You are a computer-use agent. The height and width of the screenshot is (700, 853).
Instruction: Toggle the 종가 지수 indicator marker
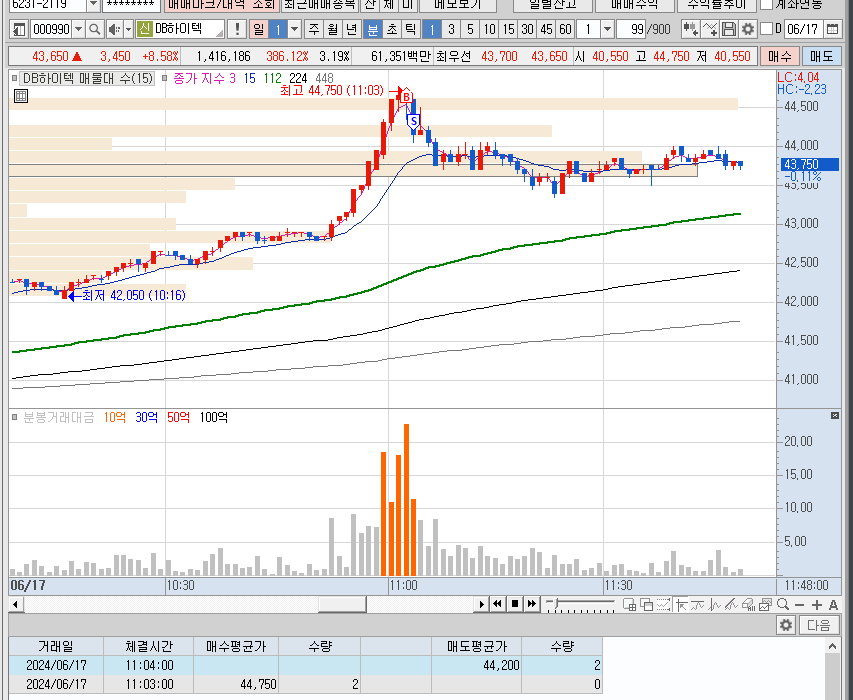164,78
